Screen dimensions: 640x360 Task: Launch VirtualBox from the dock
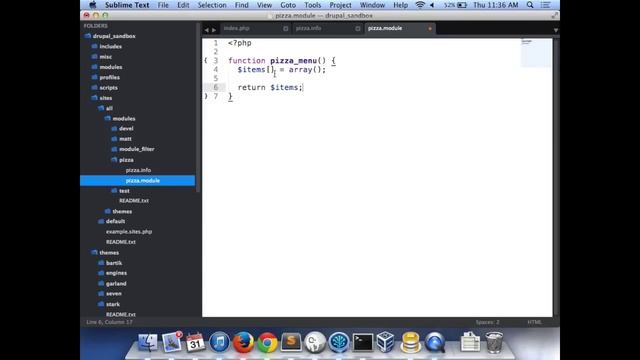[386, 342]
